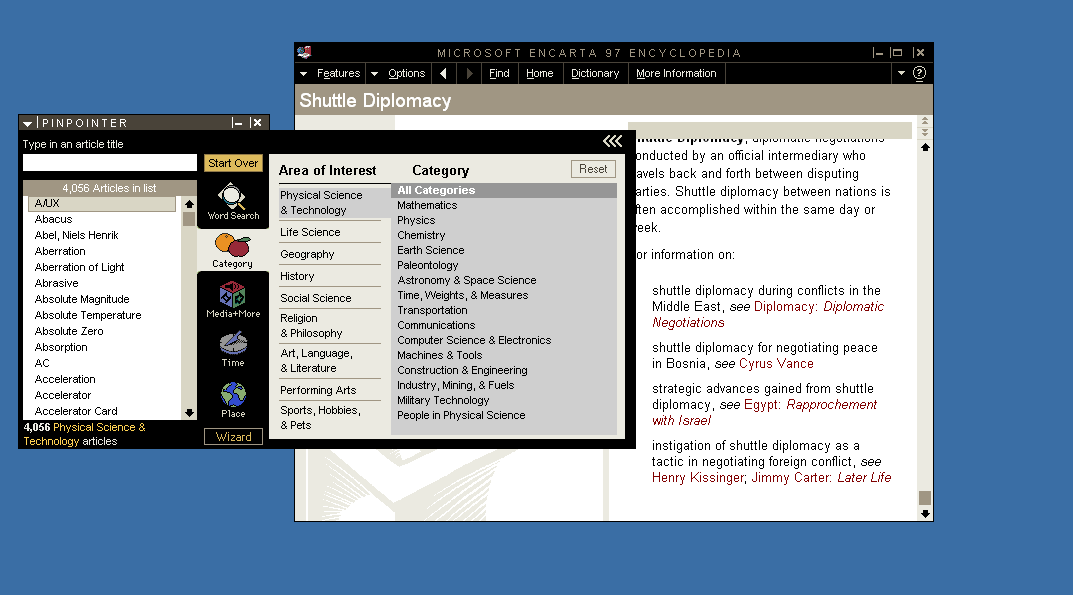
Task: Choose the Chemistry category
Action: 421,236
